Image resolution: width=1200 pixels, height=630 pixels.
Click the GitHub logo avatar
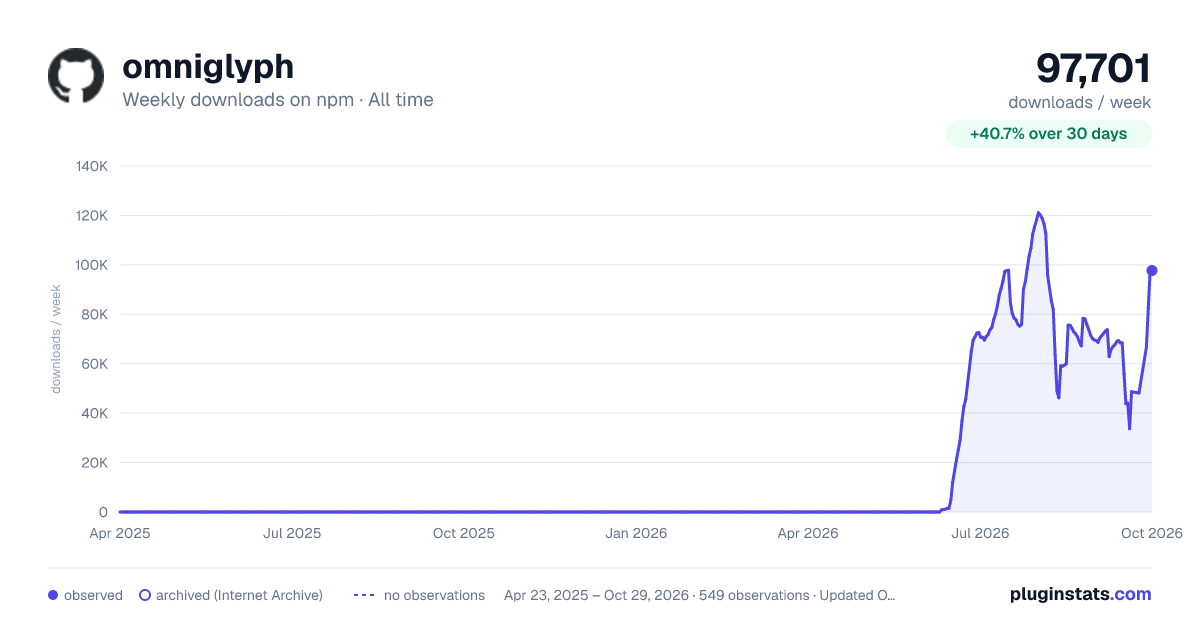tap(76, 75)
